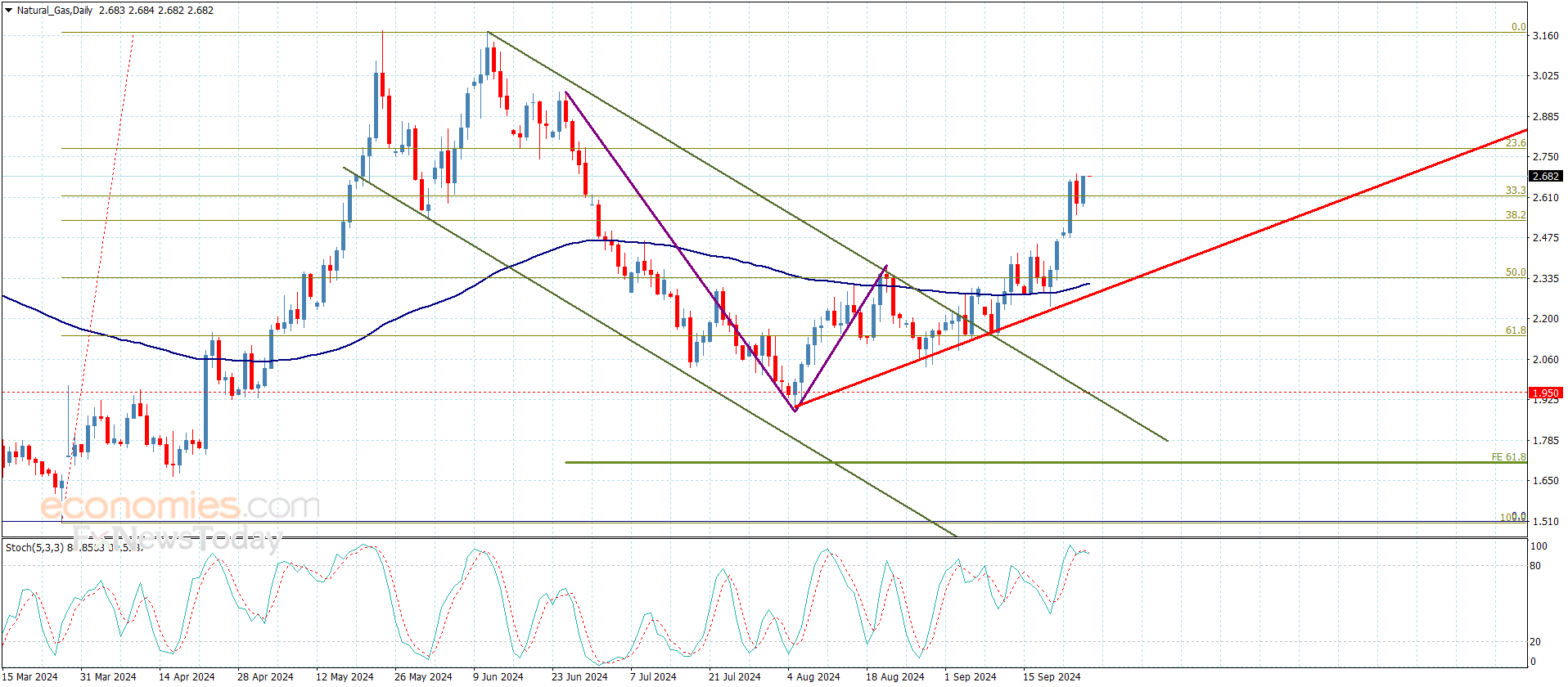Screen dimensions: 1568x687
Task: Click the 38.2 Fibonacci retracement label
Action: [x=1516, y=215]
